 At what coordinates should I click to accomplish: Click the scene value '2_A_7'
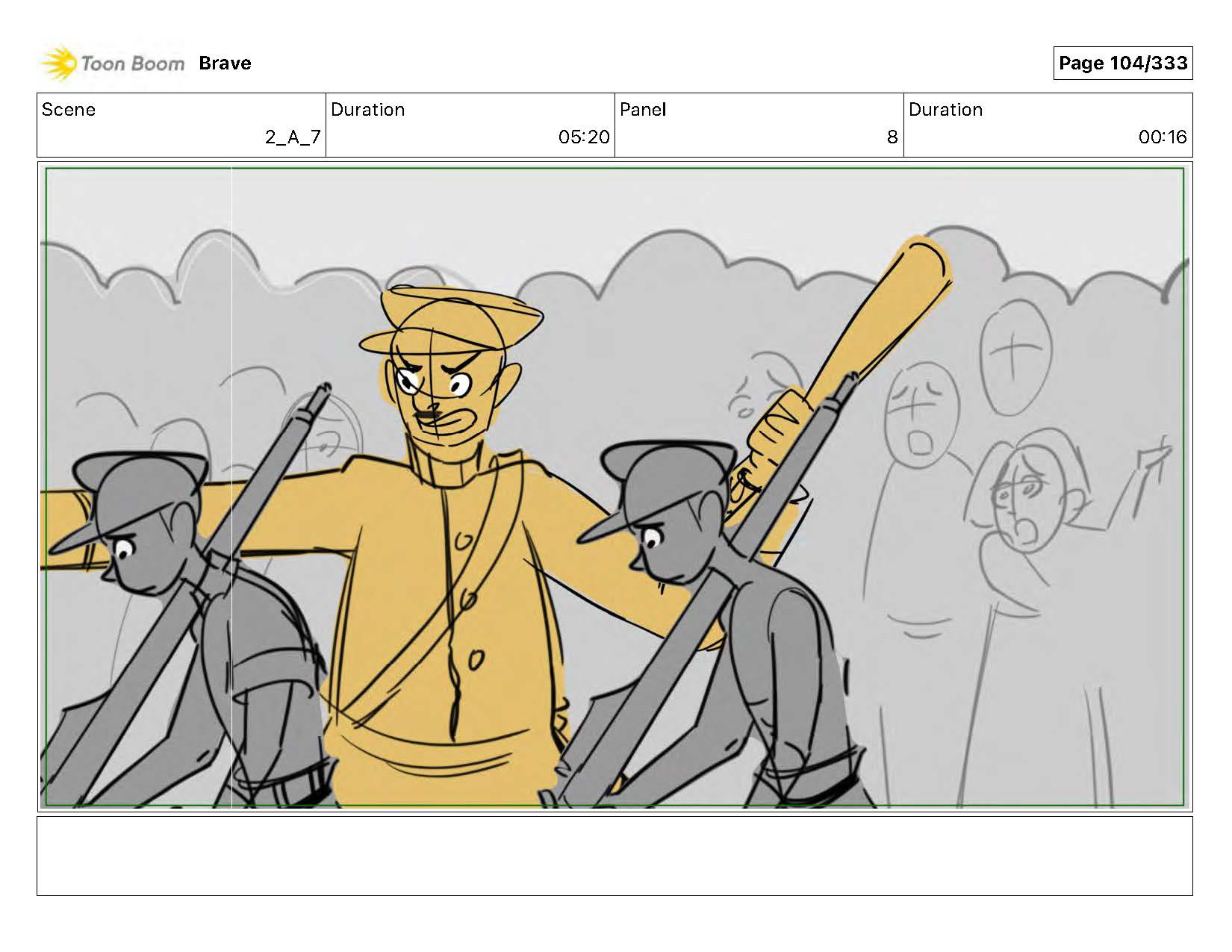point(293,137)
